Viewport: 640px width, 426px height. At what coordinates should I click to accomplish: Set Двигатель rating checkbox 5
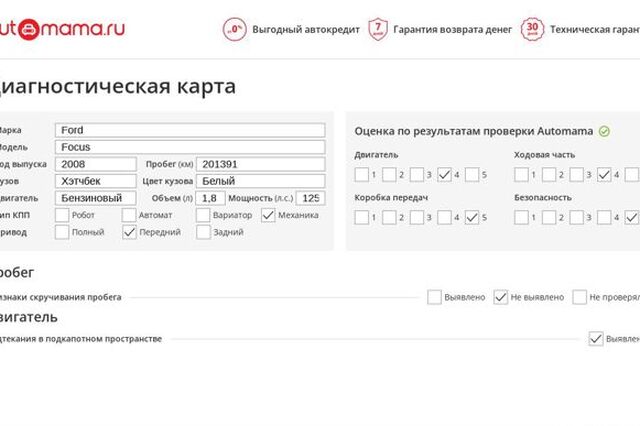(x=472, y=175)
